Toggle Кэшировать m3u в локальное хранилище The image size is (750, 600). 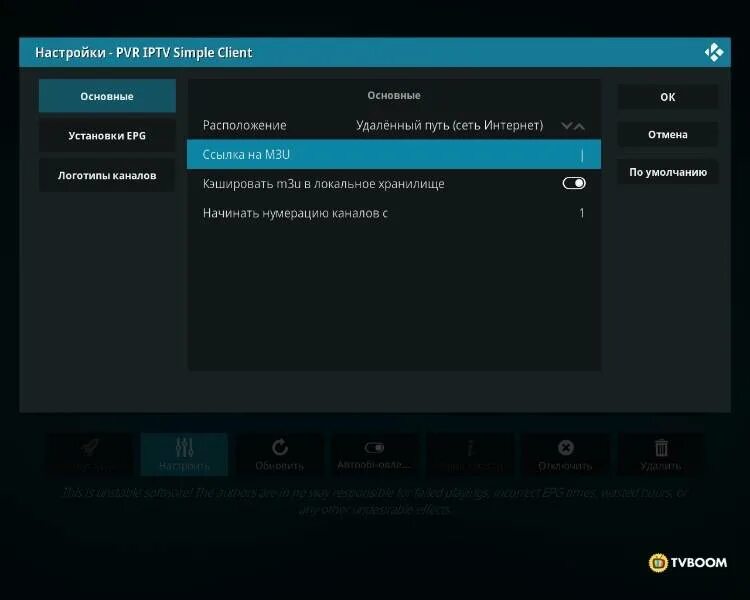(574, 183)
